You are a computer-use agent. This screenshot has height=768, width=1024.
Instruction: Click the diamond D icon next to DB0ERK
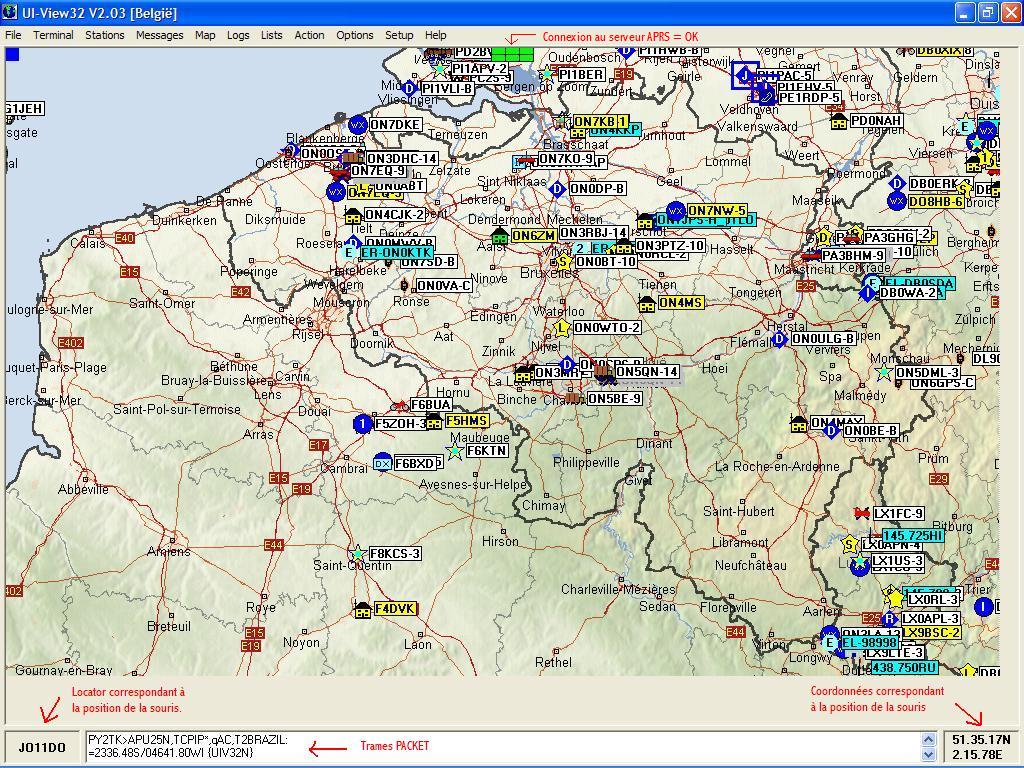click(897, 184)
